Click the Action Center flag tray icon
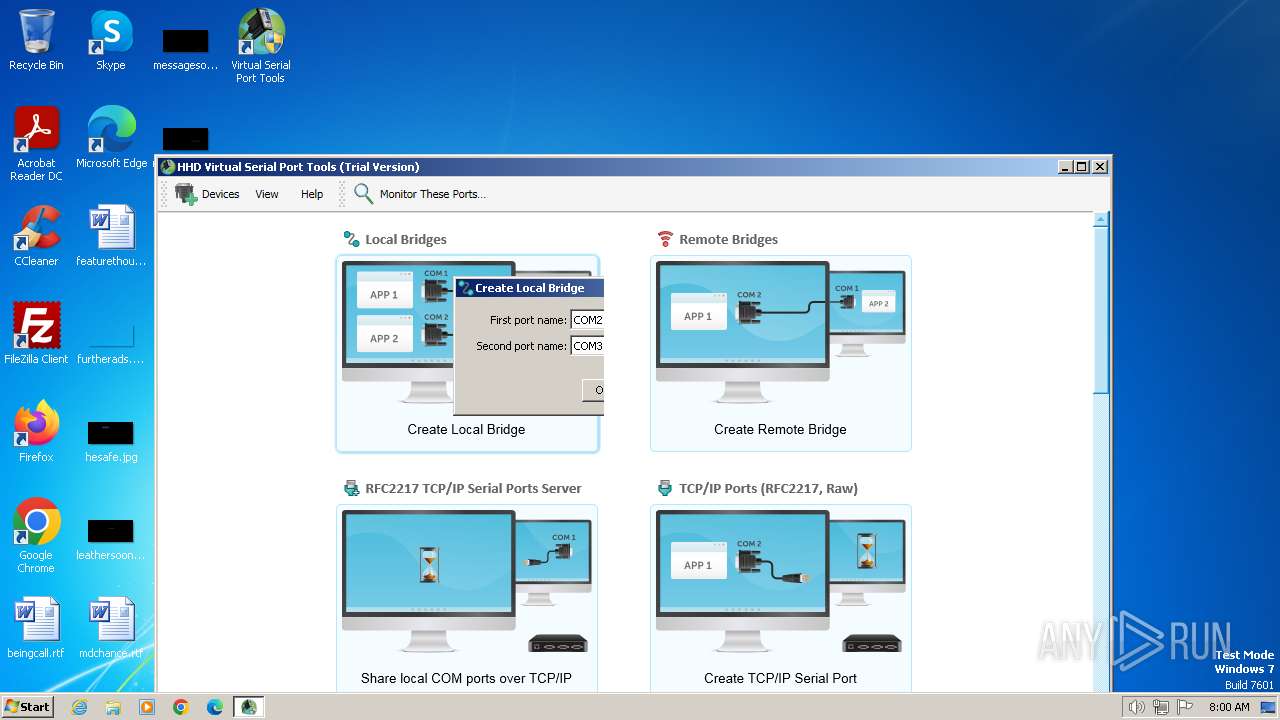The width and height of the screenshot is (1280, 720). [x=1185, y=707]
